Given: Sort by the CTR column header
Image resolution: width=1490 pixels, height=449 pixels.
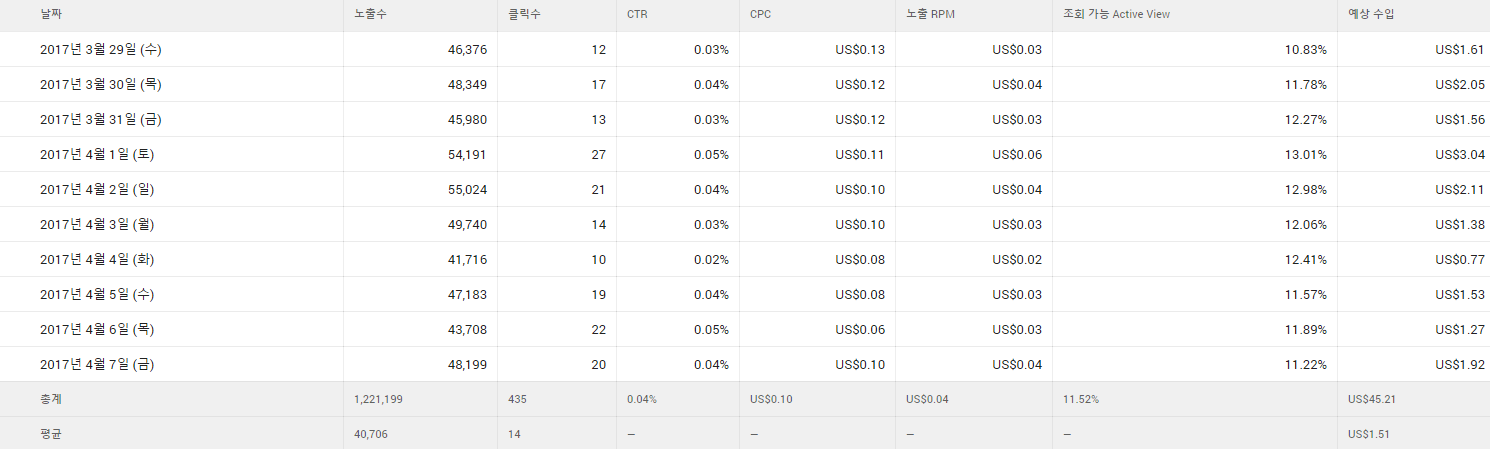Looking at the screenshot, I should 637,15.
